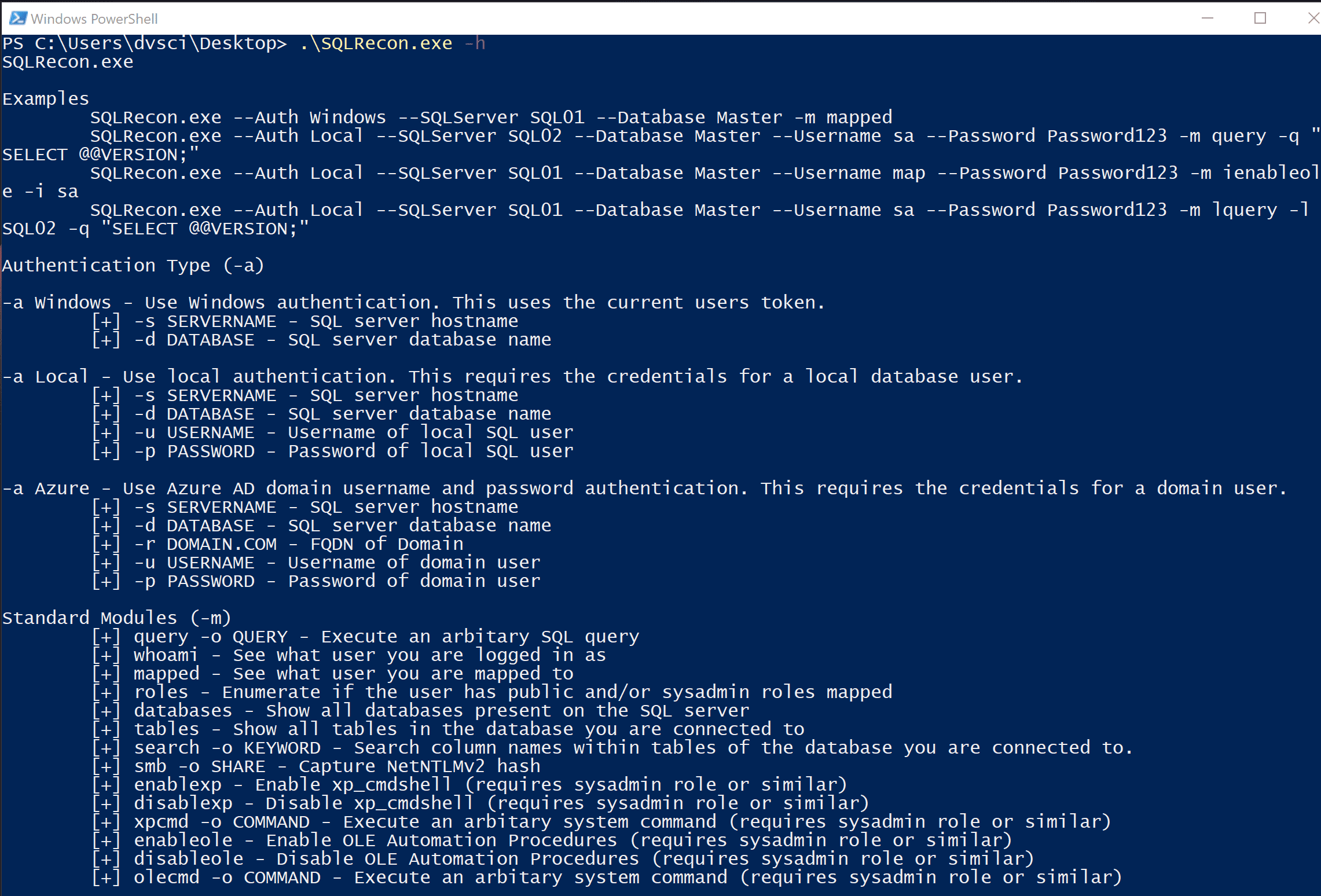Screen dimensions: 1321x896
Task: Click the [+] marker beside olecmd module
Action: (x=107, y=877)
